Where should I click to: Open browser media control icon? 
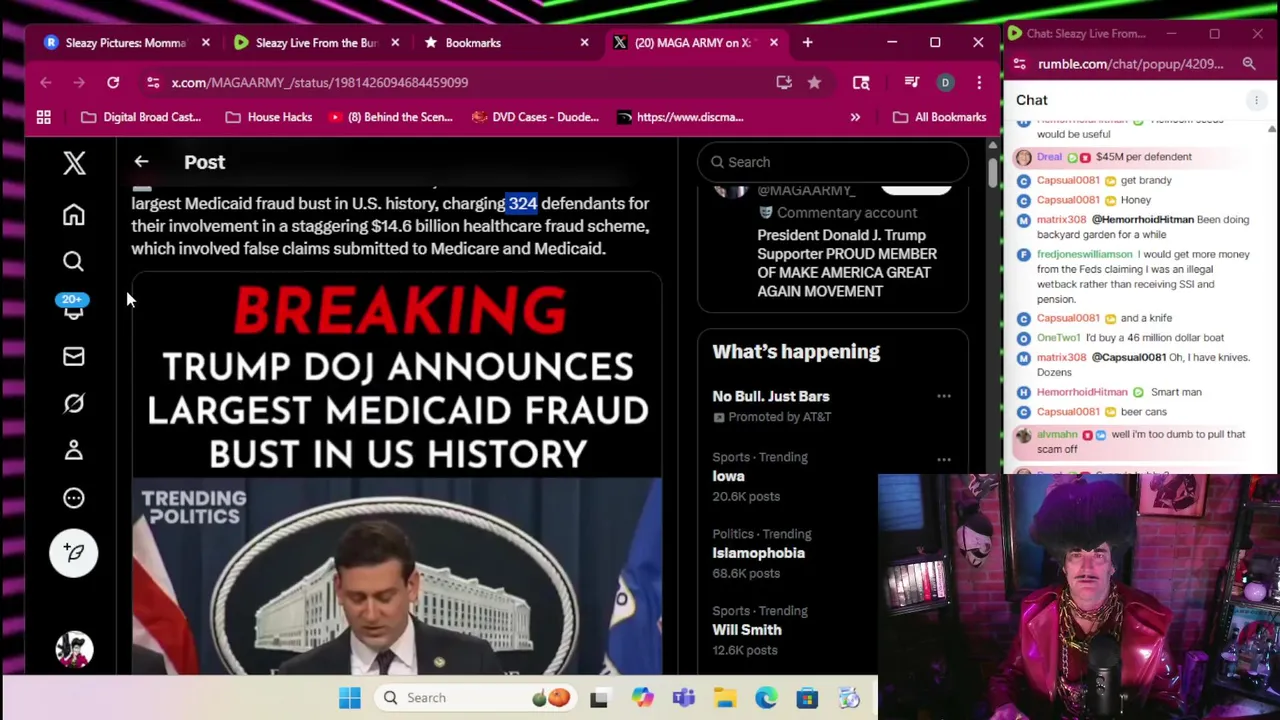tap(911, 82)
